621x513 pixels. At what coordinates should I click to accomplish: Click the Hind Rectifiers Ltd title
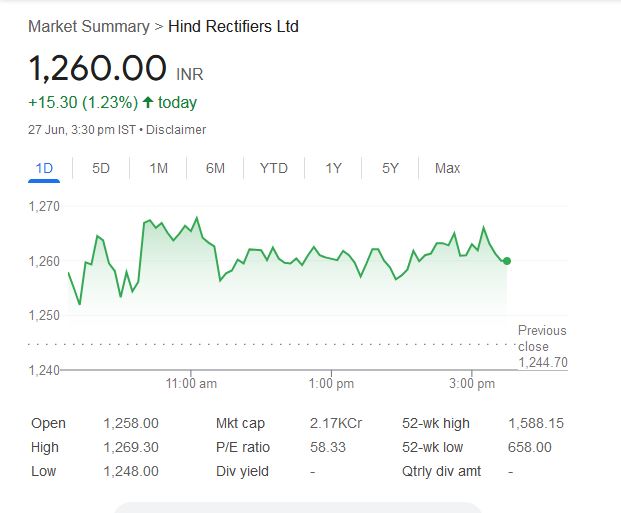coord(233,26)
